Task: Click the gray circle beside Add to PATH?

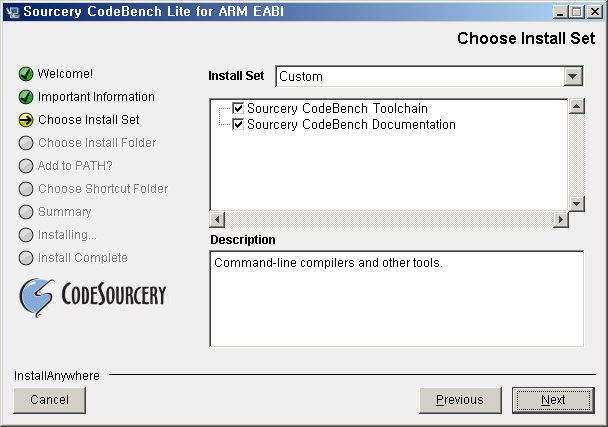Action: point(26,166)
